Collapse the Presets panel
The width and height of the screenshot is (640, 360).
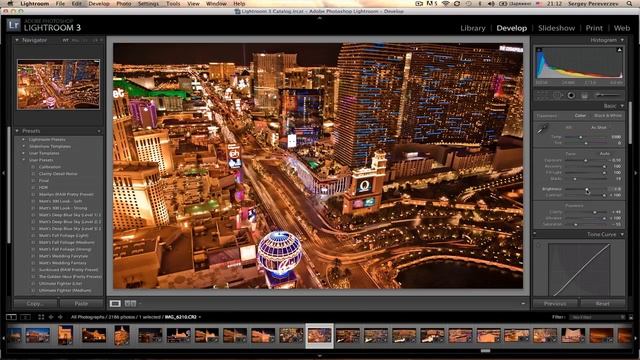[x=17, y=131]
